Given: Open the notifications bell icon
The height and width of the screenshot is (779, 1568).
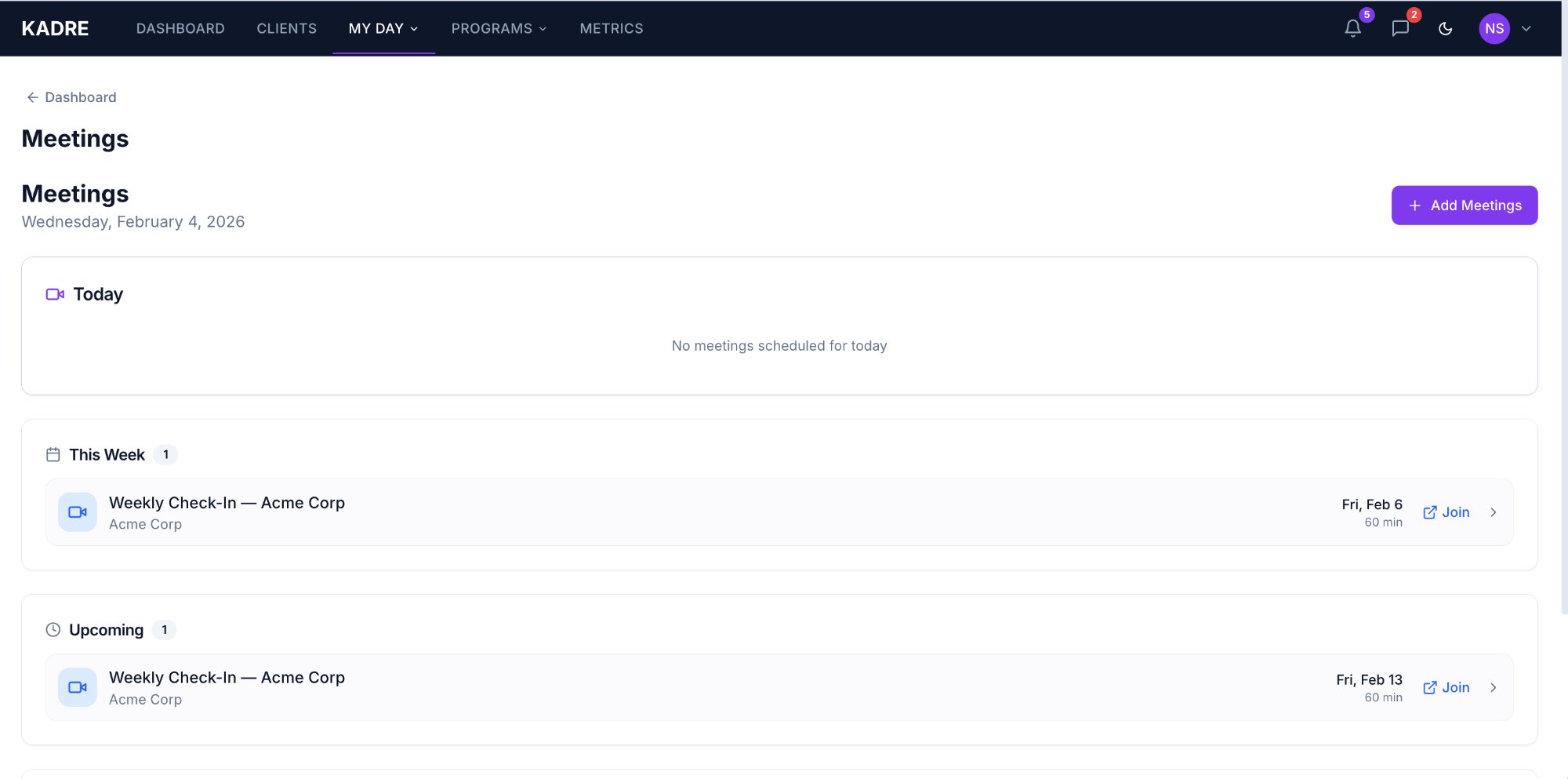Looking at the screenshot, I should tap(1352, 29).
